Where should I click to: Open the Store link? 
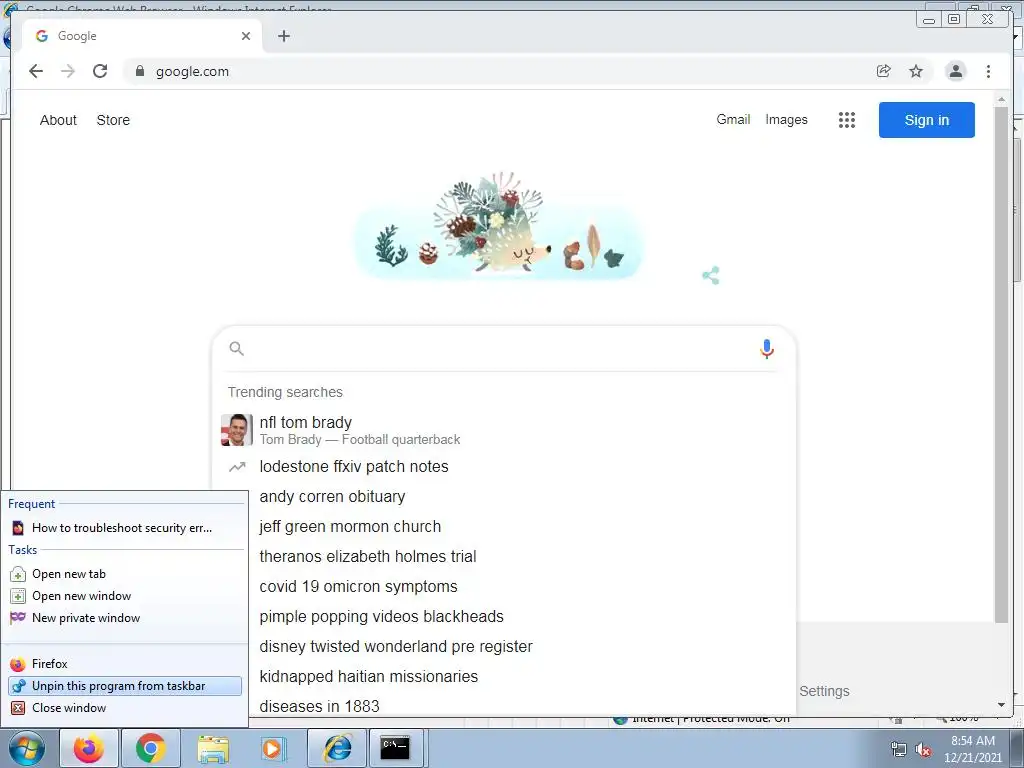point(113,120)
